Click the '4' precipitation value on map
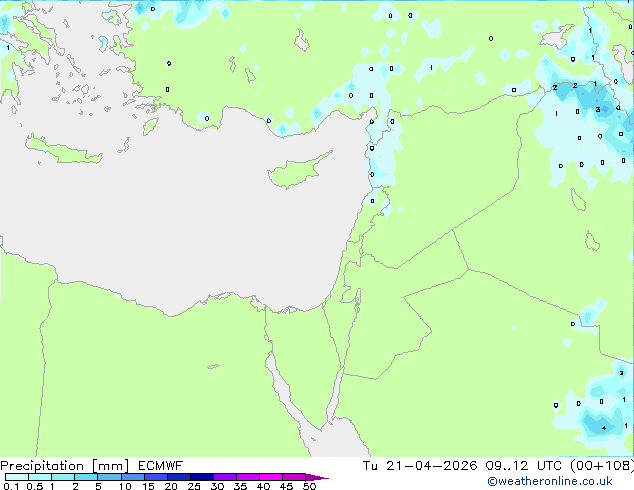This screenshot has width=634, height=490. pos(604,428)
